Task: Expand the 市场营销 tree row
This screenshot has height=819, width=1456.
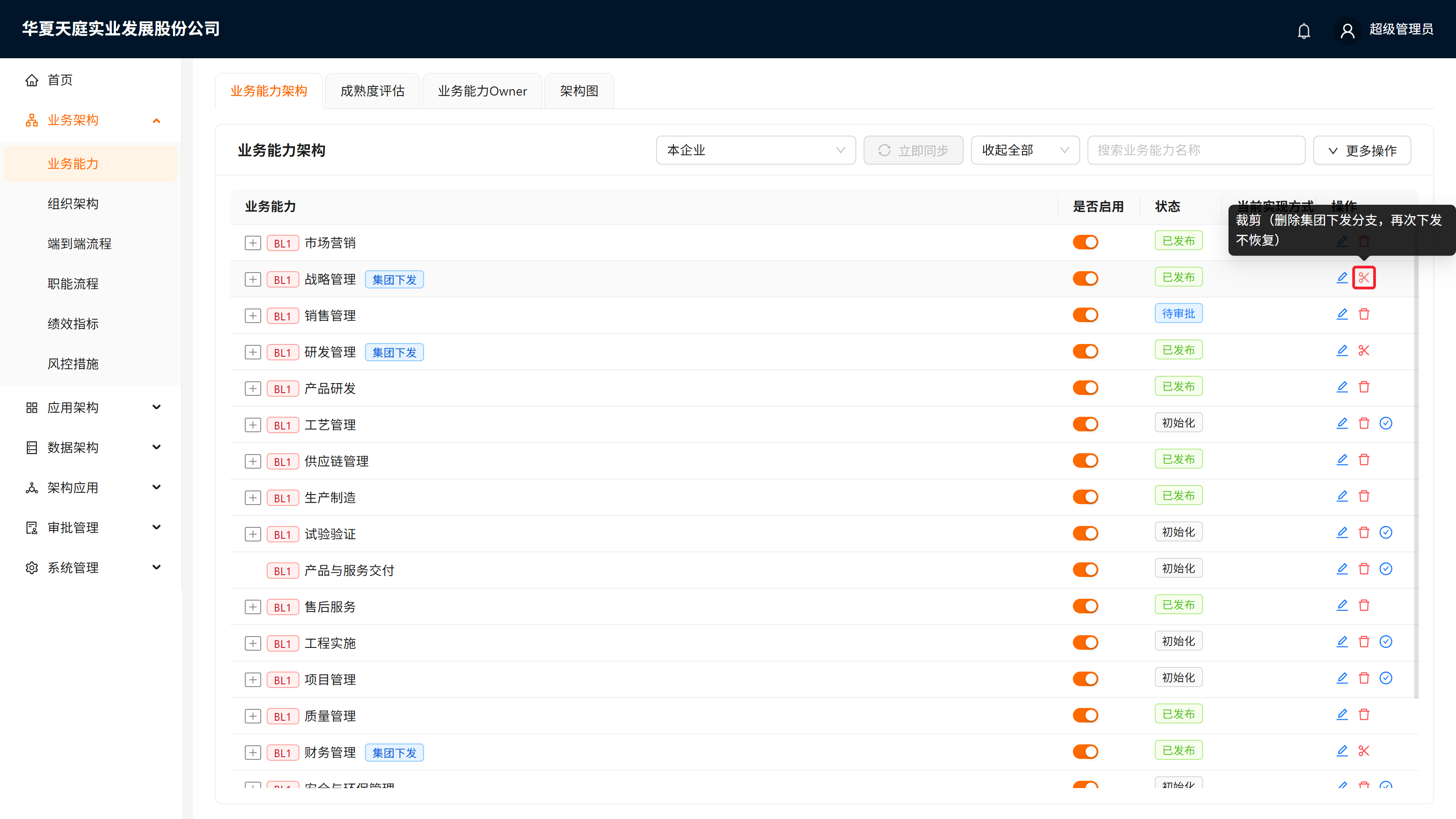Action: [x=253, y=243]
